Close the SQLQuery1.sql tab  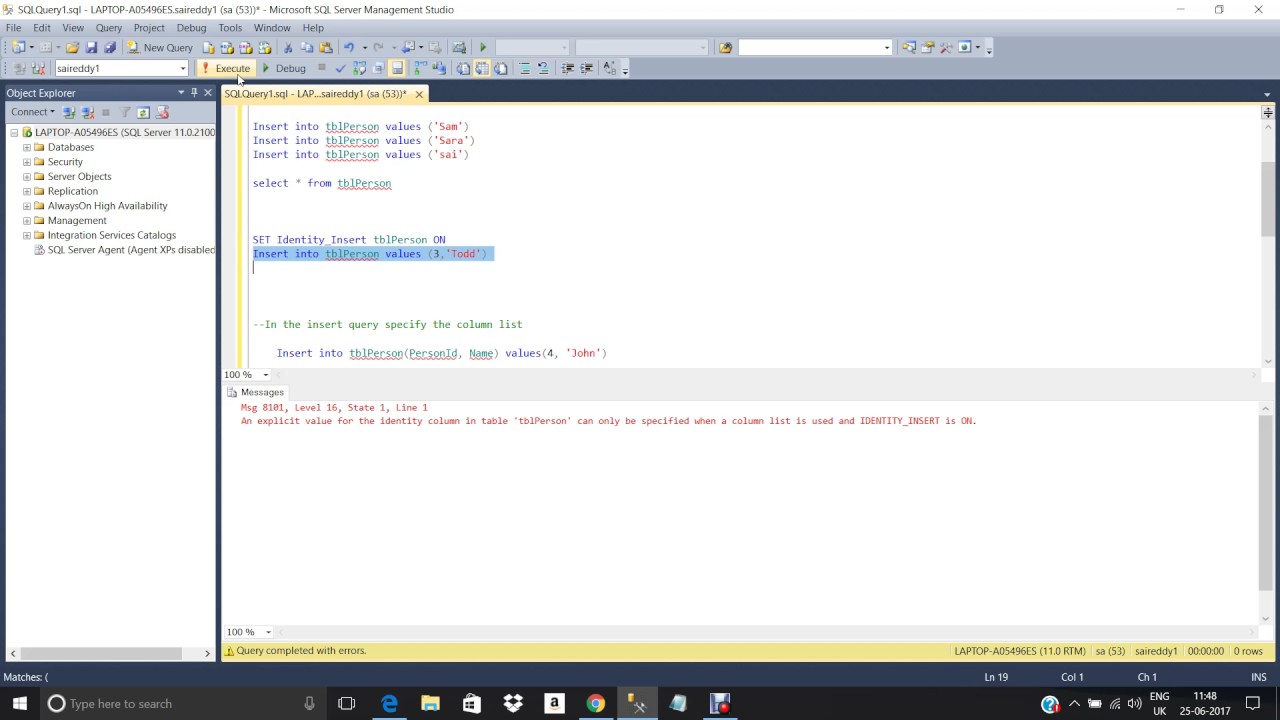coord(419,94)
